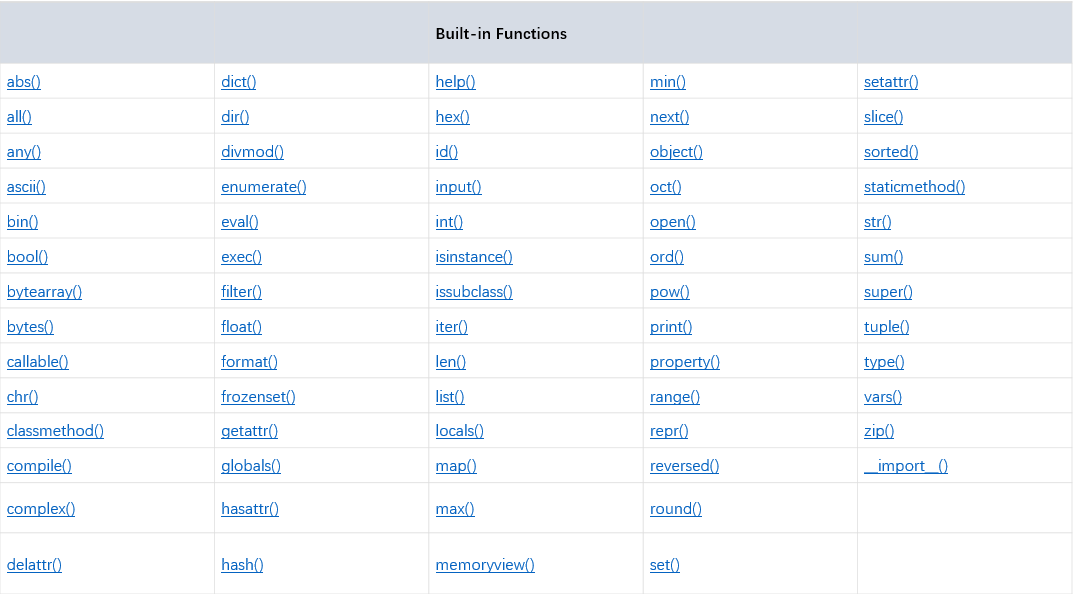Open the globals() link

click(x=251, y=466)
